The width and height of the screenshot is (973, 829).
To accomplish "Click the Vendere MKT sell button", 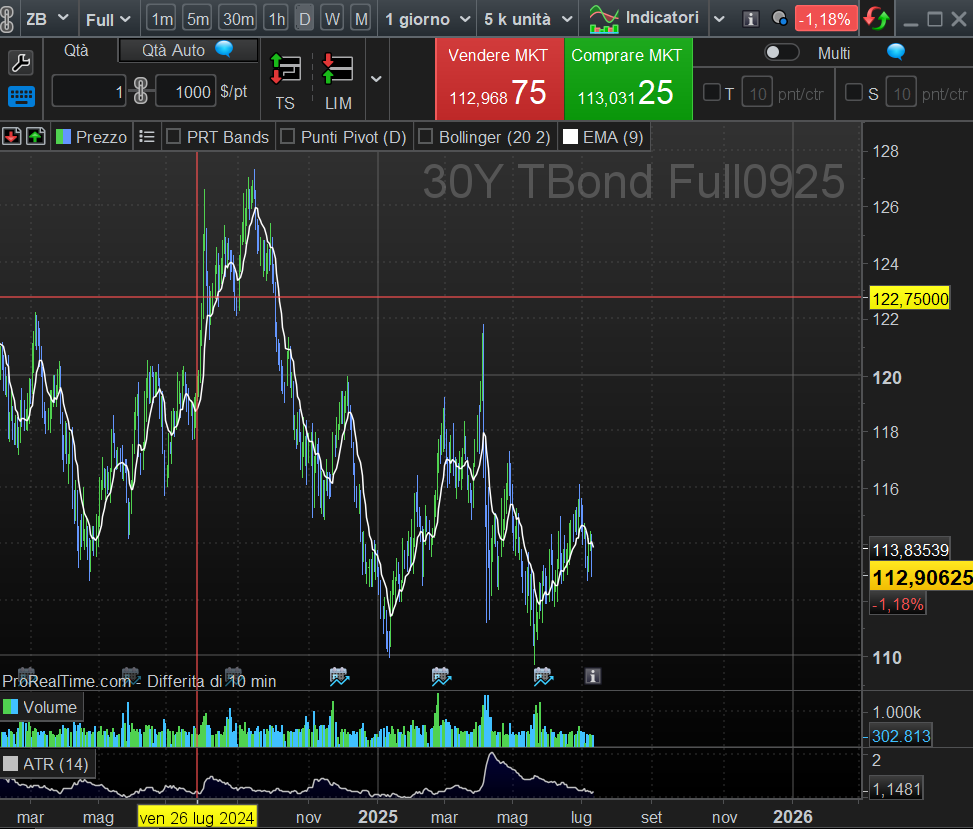I will [498, 78].
